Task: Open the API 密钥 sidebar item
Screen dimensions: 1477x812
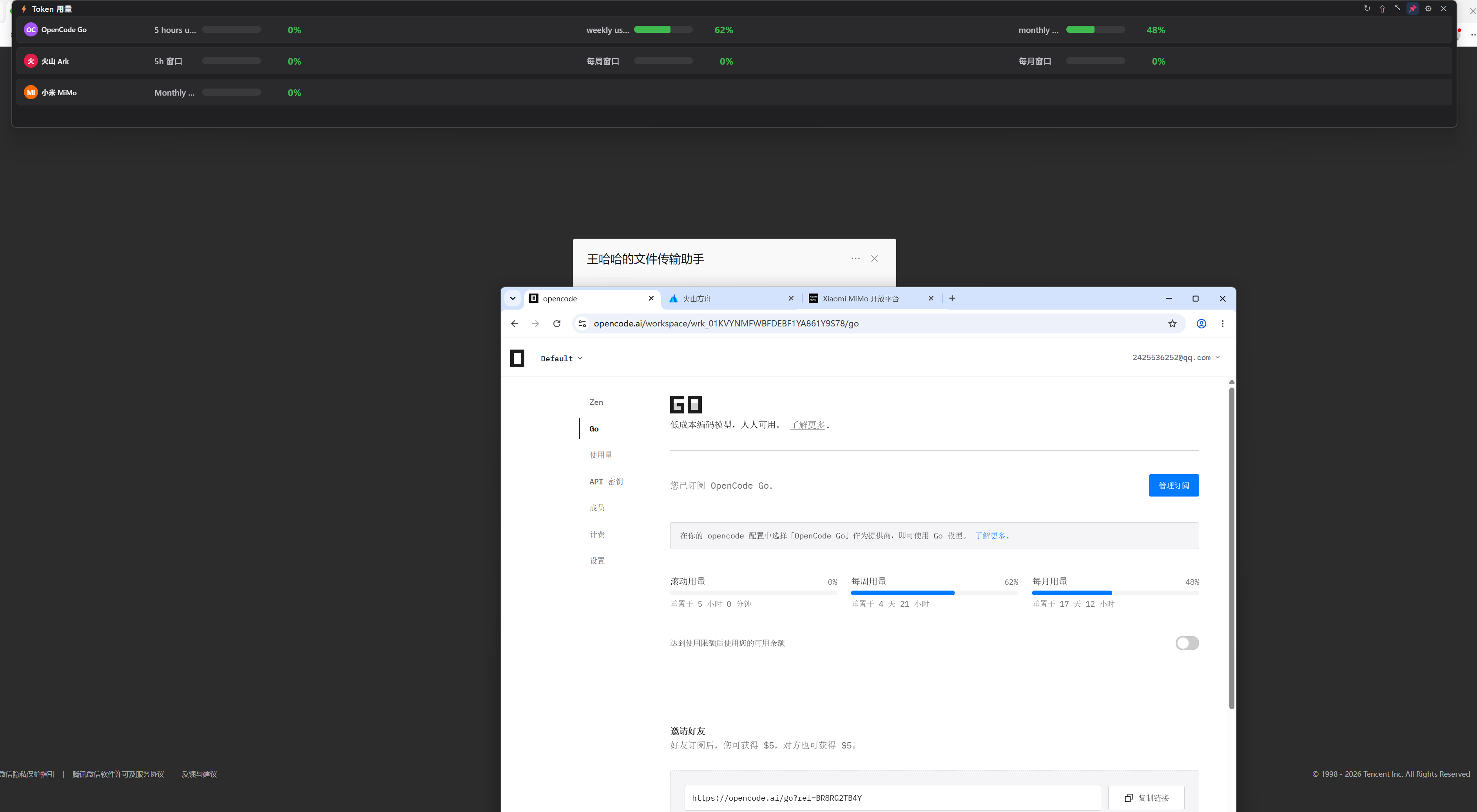Action: click(606, 481)
